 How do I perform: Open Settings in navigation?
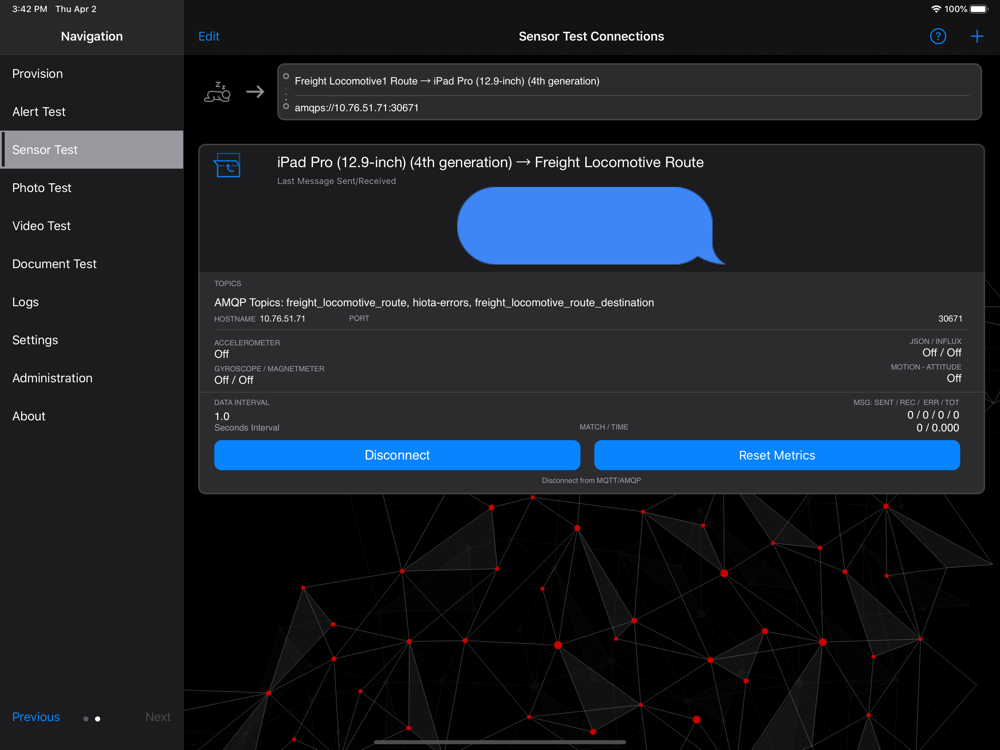click(92, 340)
